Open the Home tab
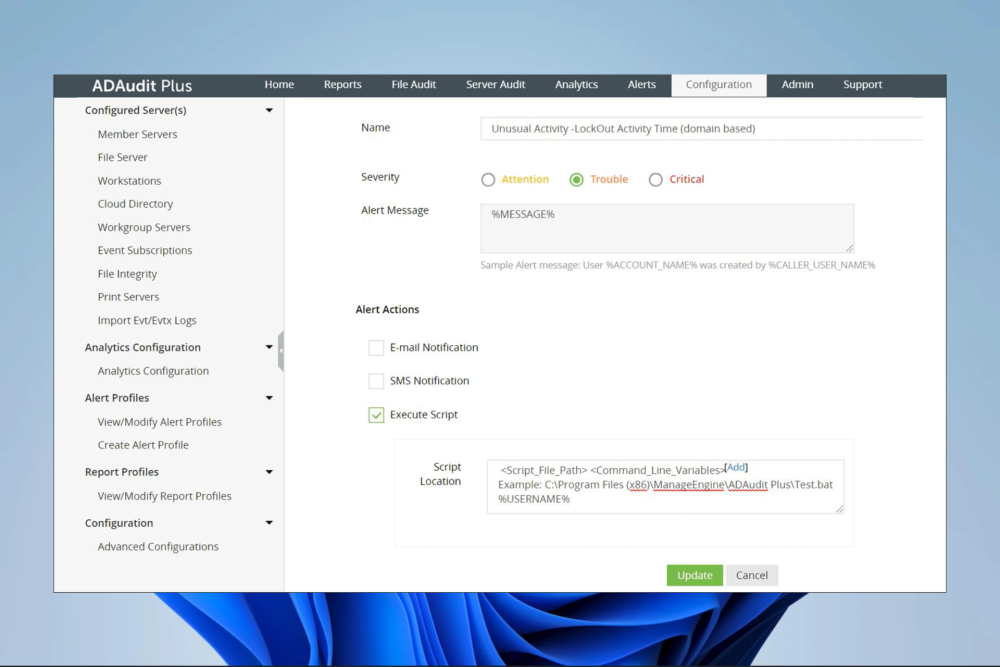The width and height of the screenshot is (1000, 667). 279,84
